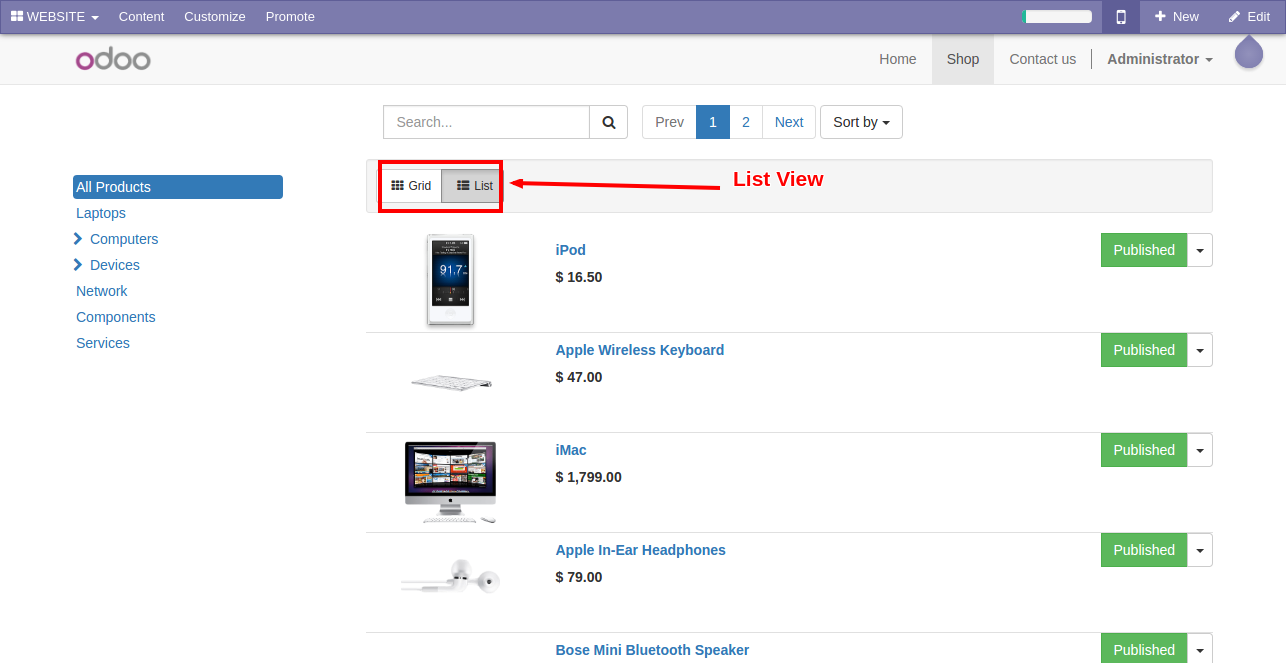
Task: Toggle Published status for Apple Wireless Keyboard
Action: click(1144, 350)
